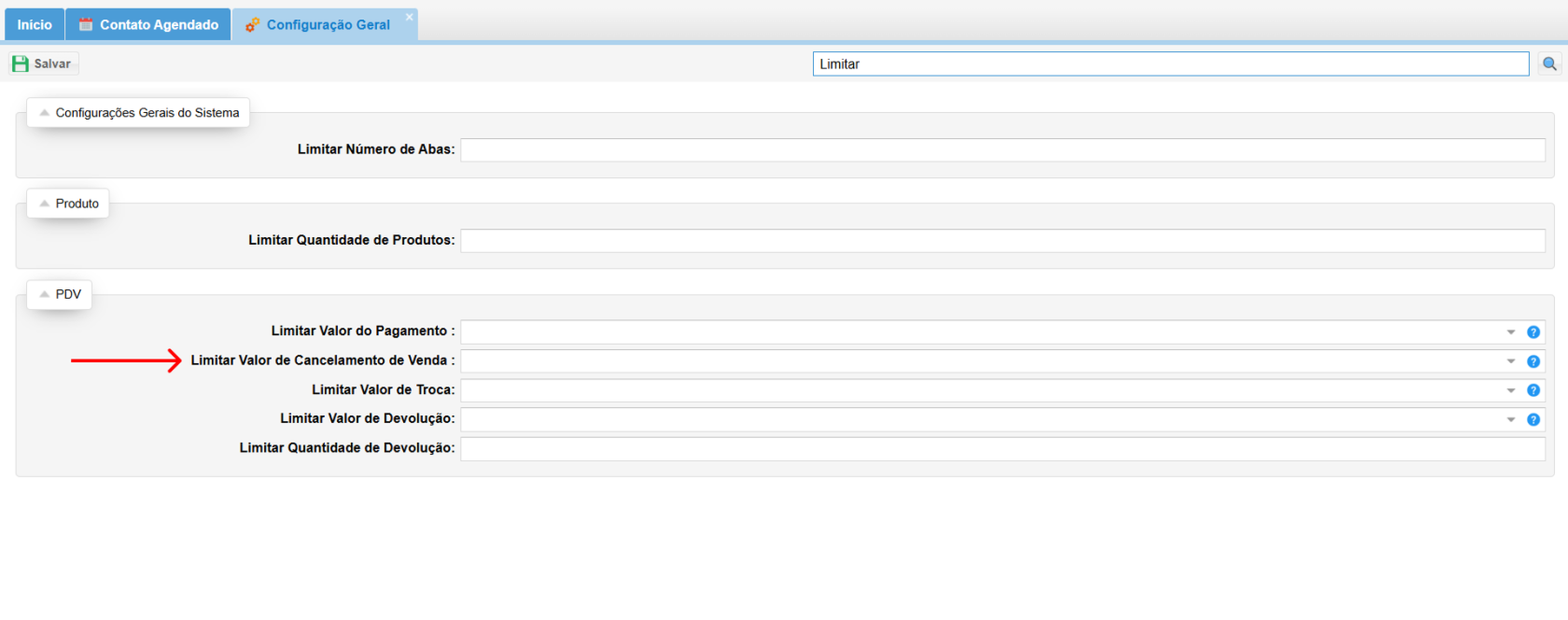Collapse the Produto section
1568x620 pixels.
pyautogui.click(x=44, y=204)
